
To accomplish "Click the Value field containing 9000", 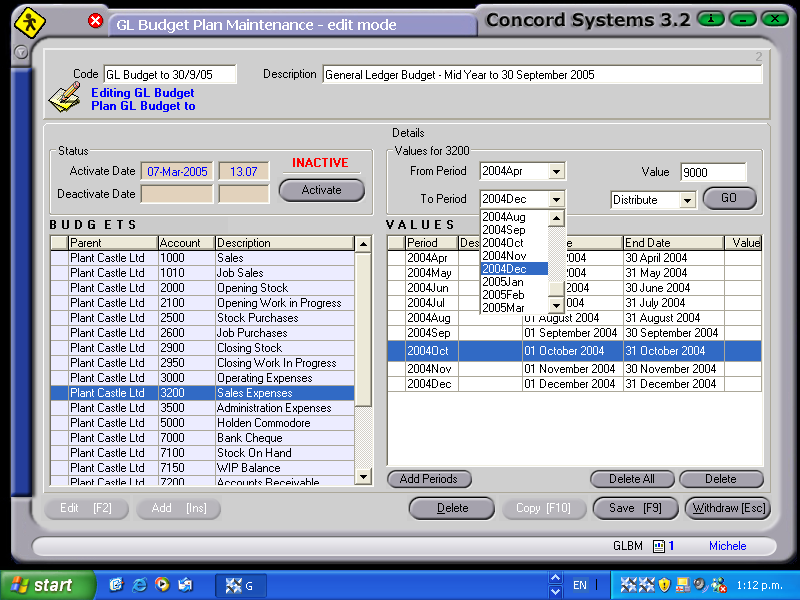I will 714,170.
